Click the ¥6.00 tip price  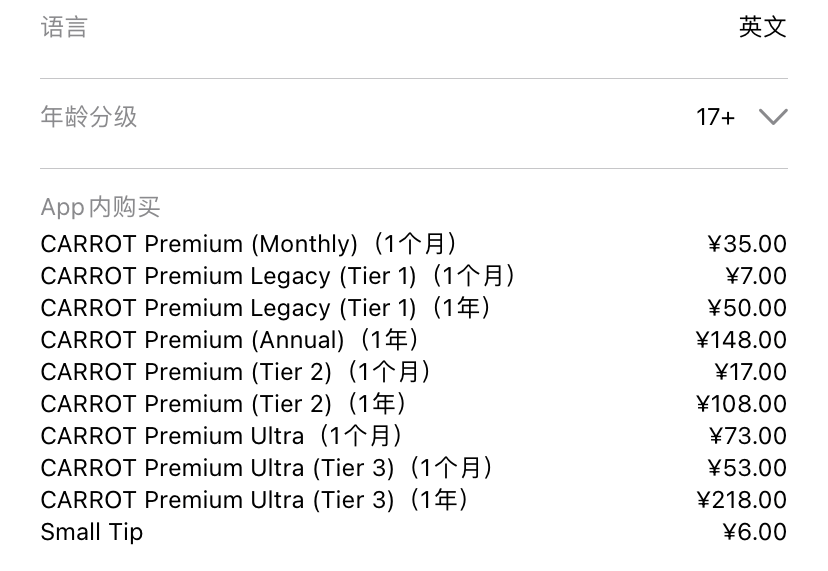point(755,532)
